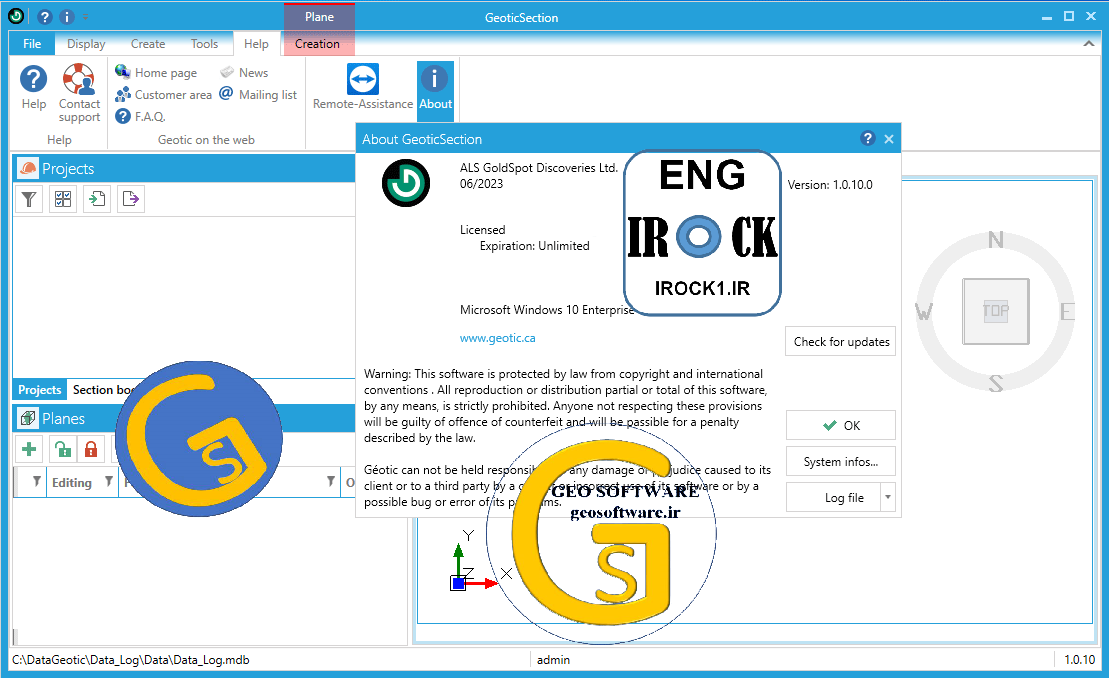Click the title bar info icon
This screenshot has width=1109, height=678.
pyautogui.click(x=66, y=16)
